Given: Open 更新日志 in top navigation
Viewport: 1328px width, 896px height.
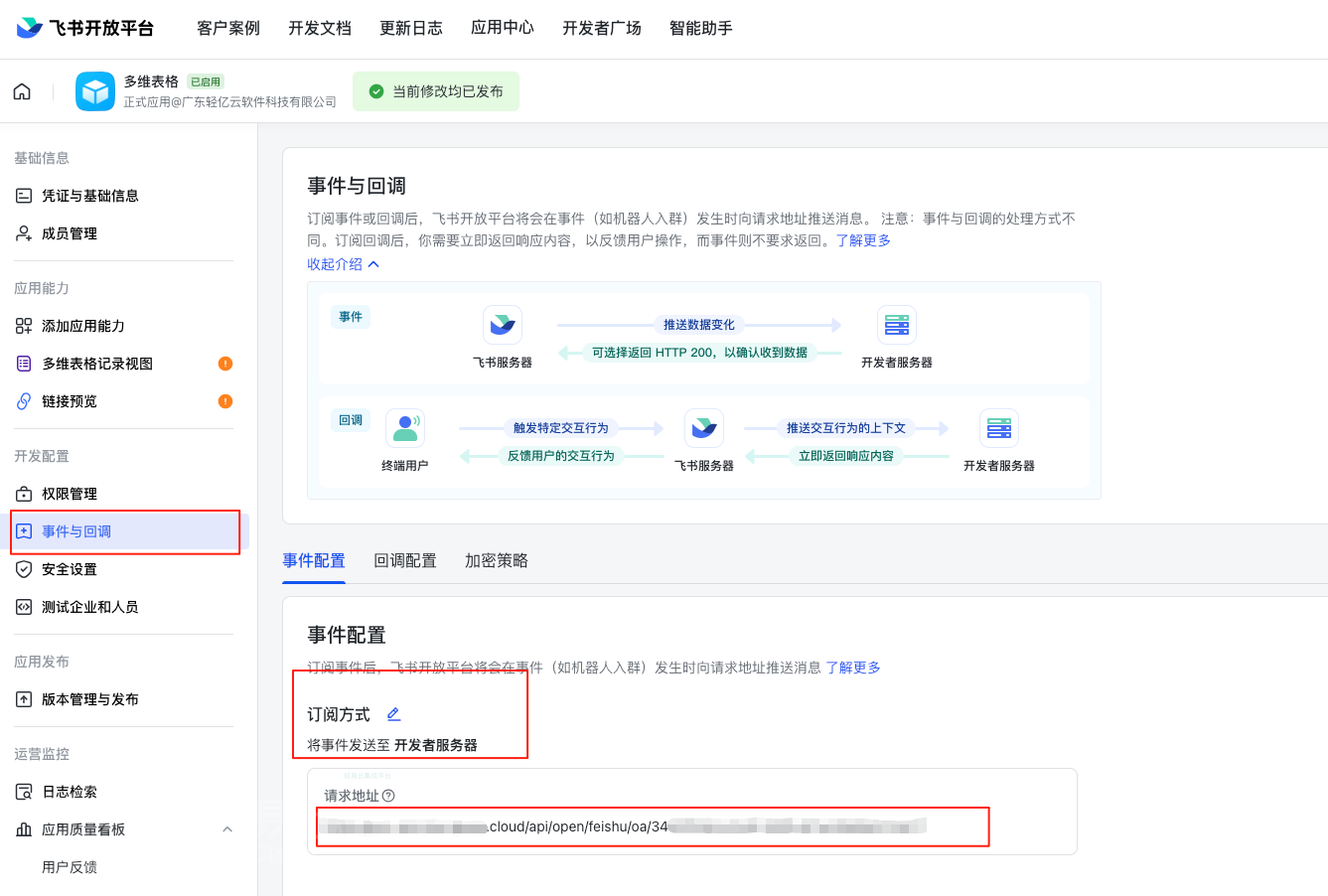Looking at the screenshot, I should coord(411,28).
